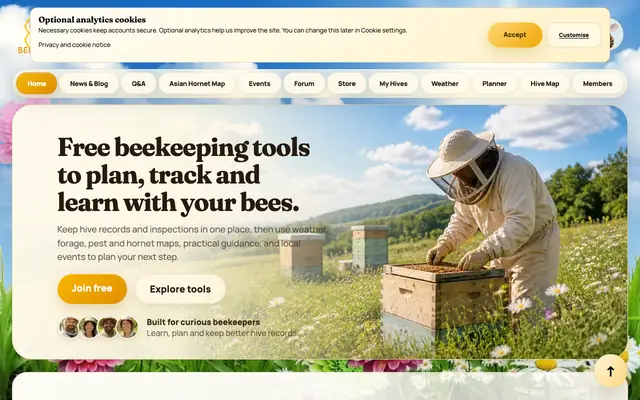Accept optional analytics cookies
The height and width of the screenshot is (400, 640).
pos(515,35)
